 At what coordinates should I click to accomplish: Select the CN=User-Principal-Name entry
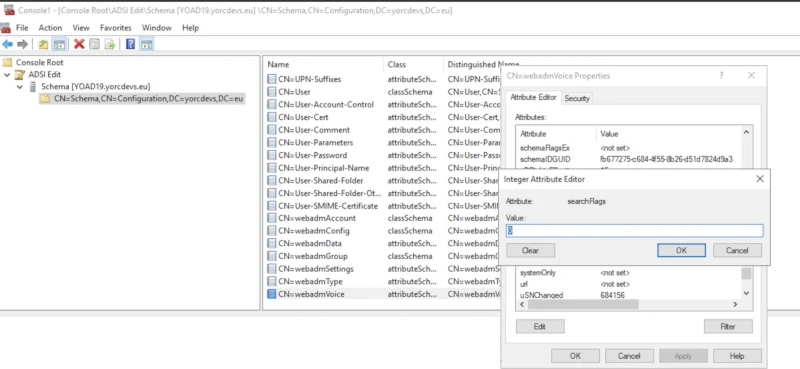click(x=323, y=168)
